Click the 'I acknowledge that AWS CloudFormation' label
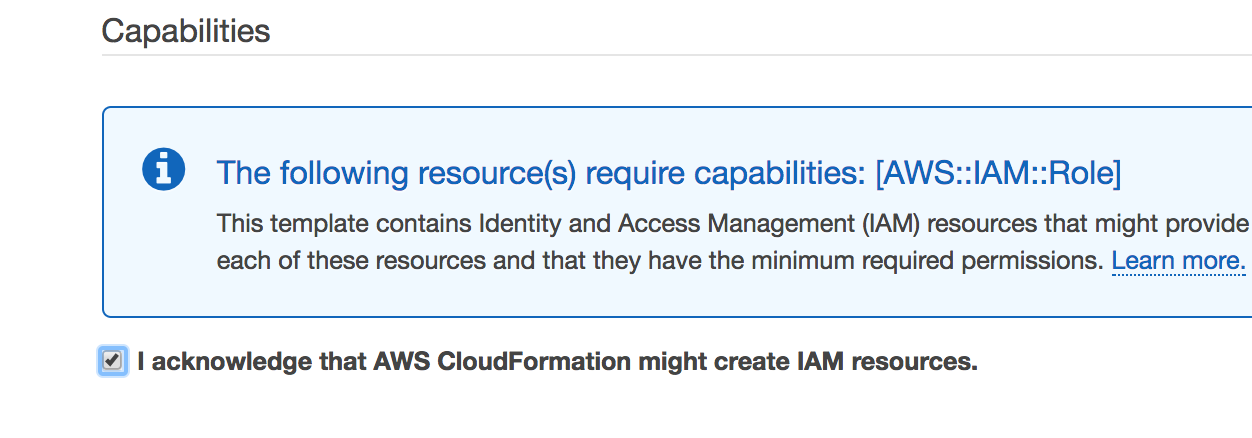 point(557,361)
